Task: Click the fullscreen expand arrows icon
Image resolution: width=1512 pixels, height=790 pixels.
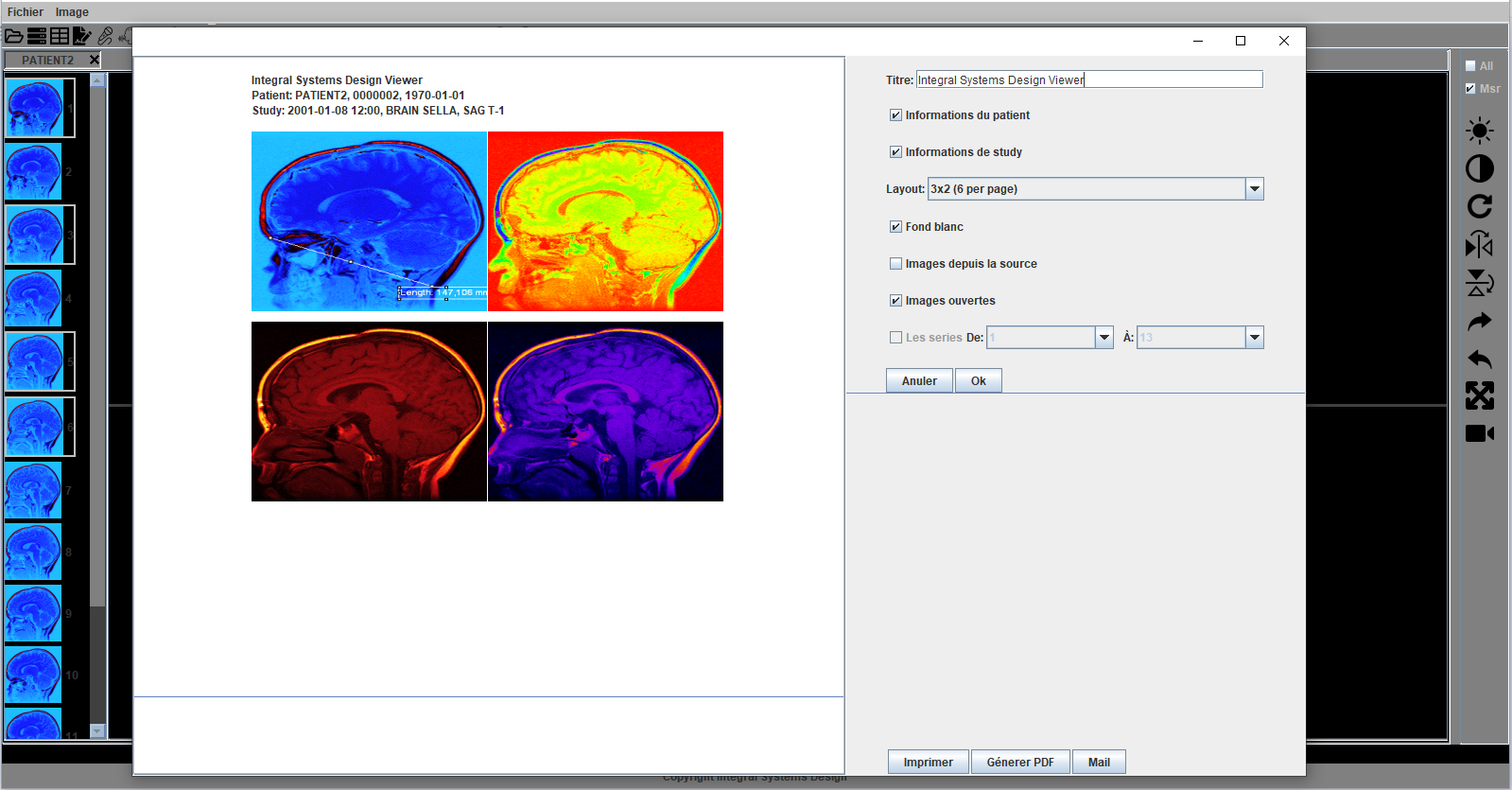Action: point(1480,395)
